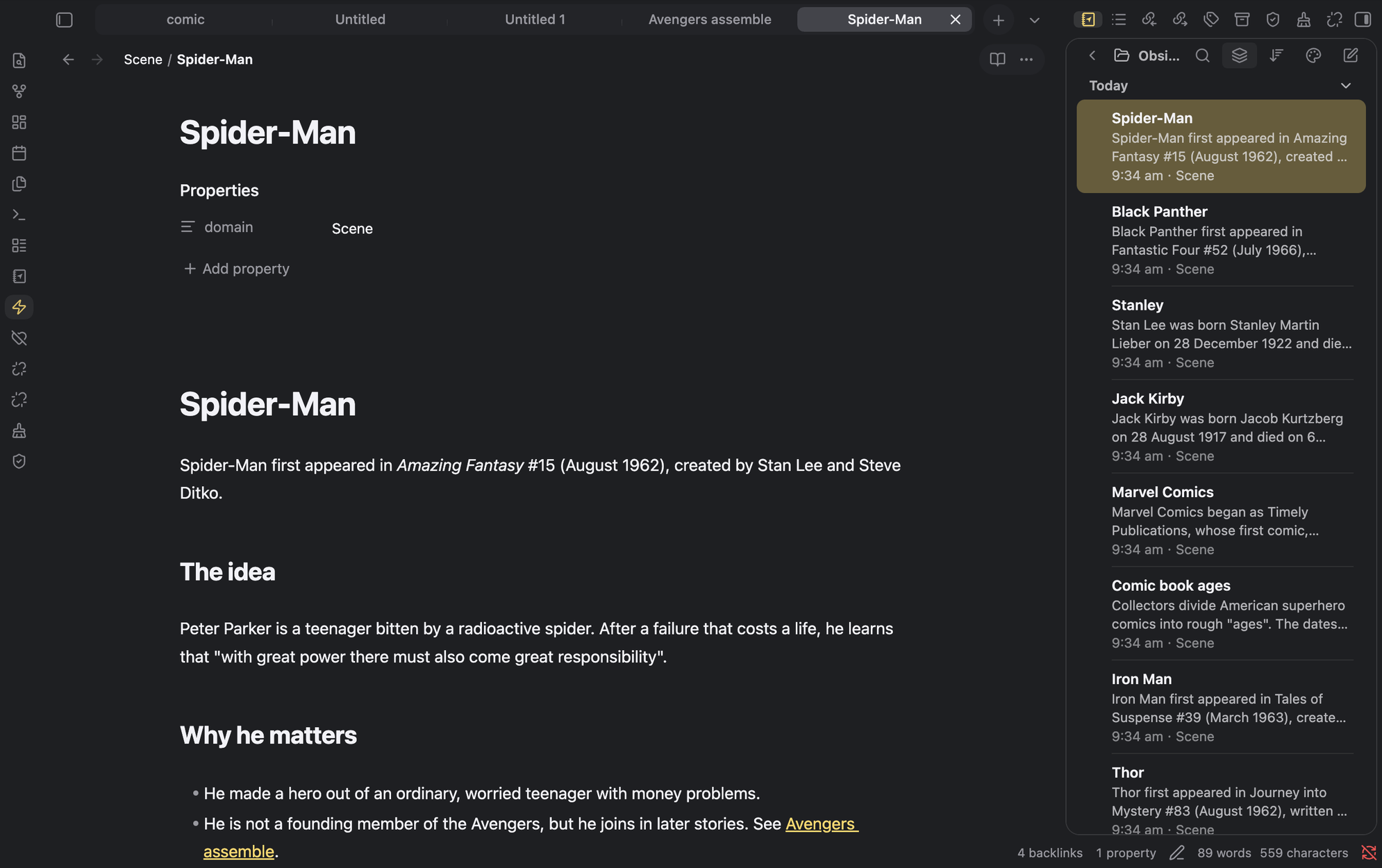Toggle editing mode pencil in status bar
Screen dimensions: 1382x868
[x=1176, y=853]
